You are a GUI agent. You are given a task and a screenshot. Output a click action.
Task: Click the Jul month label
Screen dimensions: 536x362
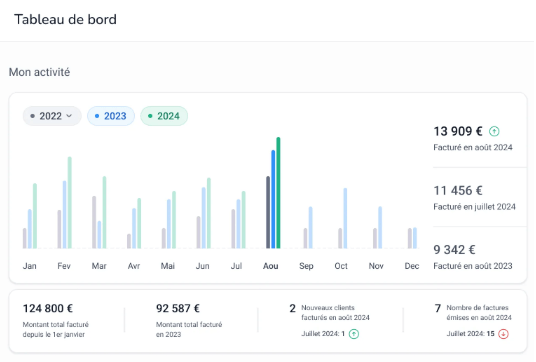(x=236, y=266)
